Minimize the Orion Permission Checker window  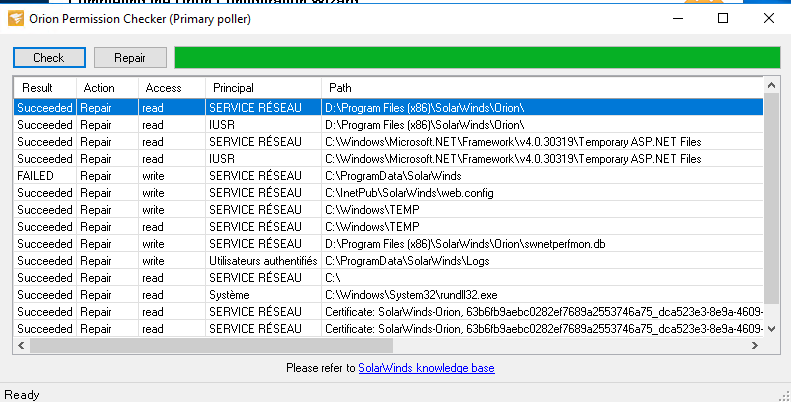coord(678,18)
